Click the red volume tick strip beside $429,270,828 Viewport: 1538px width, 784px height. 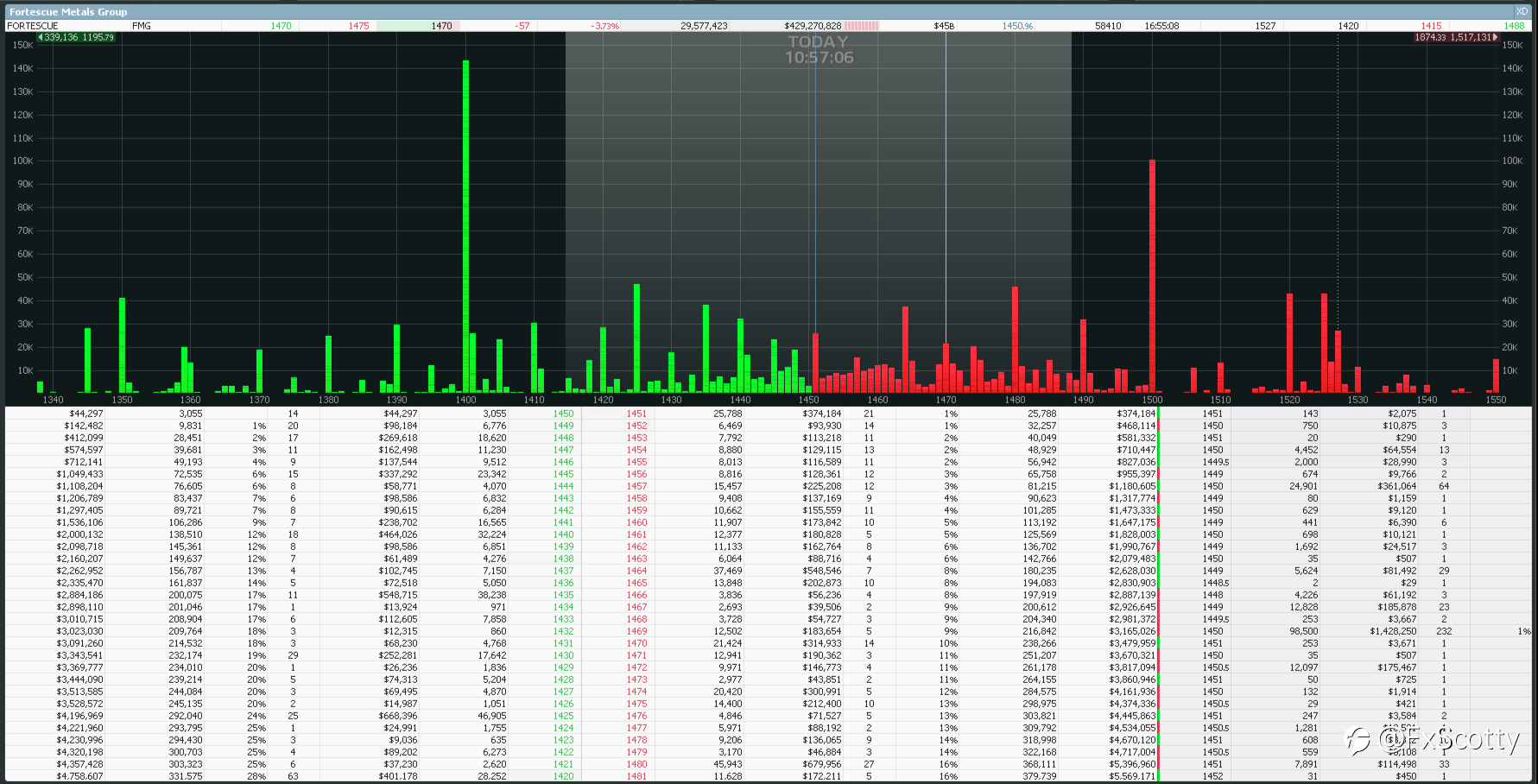pos(862,26)
